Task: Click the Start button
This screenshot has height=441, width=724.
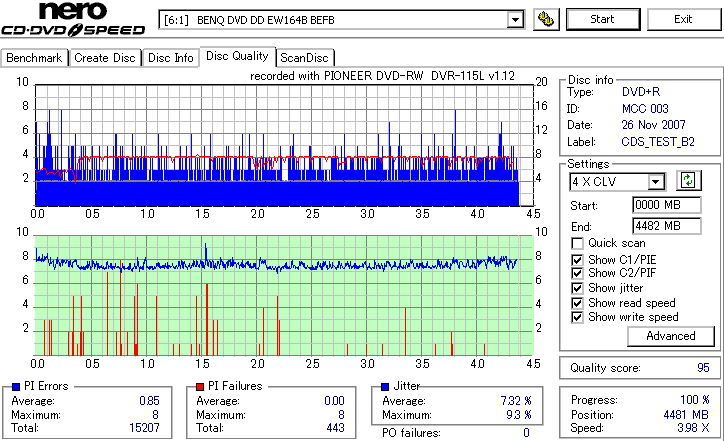Action: tap(603, 19)
